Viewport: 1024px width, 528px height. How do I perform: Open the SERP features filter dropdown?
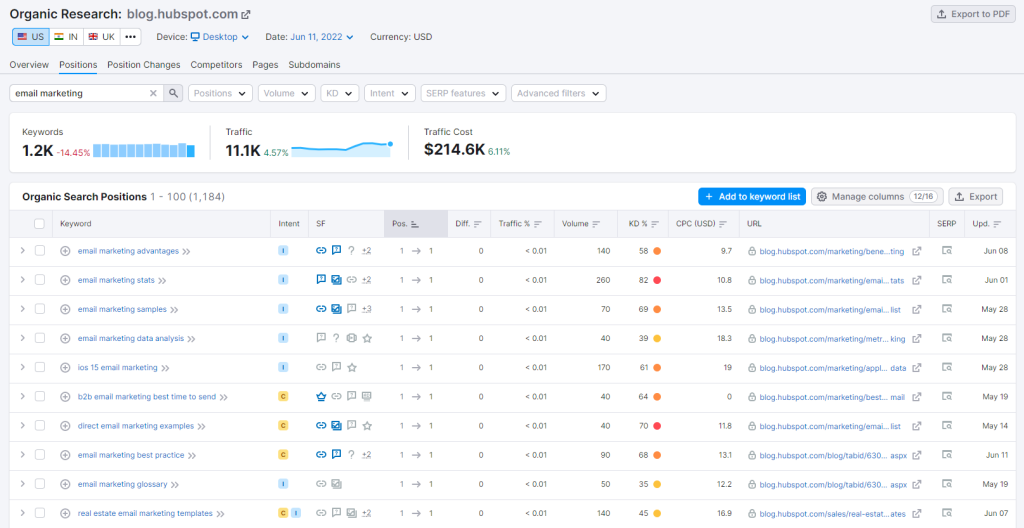[x=463, y=93]
